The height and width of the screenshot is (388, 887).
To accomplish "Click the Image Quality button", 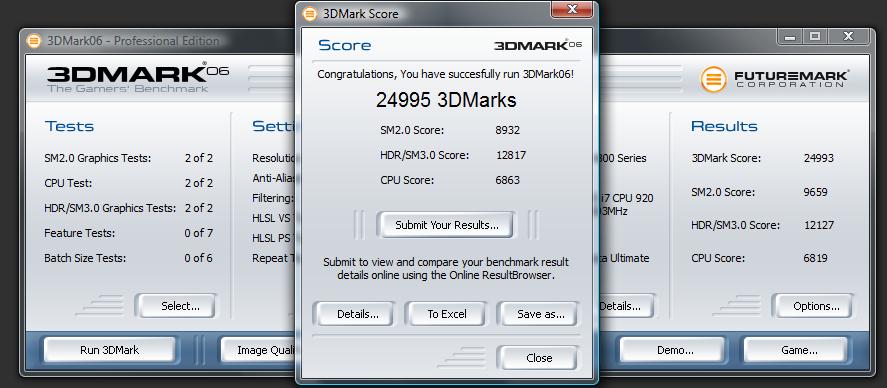I will click(259, 350).
